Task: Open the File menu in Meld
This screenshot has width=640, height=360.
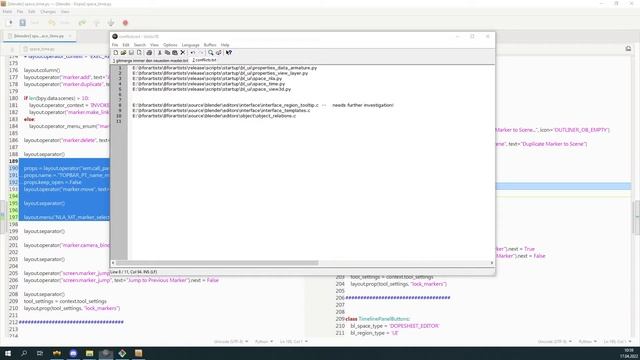Action: click(x=20, y=12)
